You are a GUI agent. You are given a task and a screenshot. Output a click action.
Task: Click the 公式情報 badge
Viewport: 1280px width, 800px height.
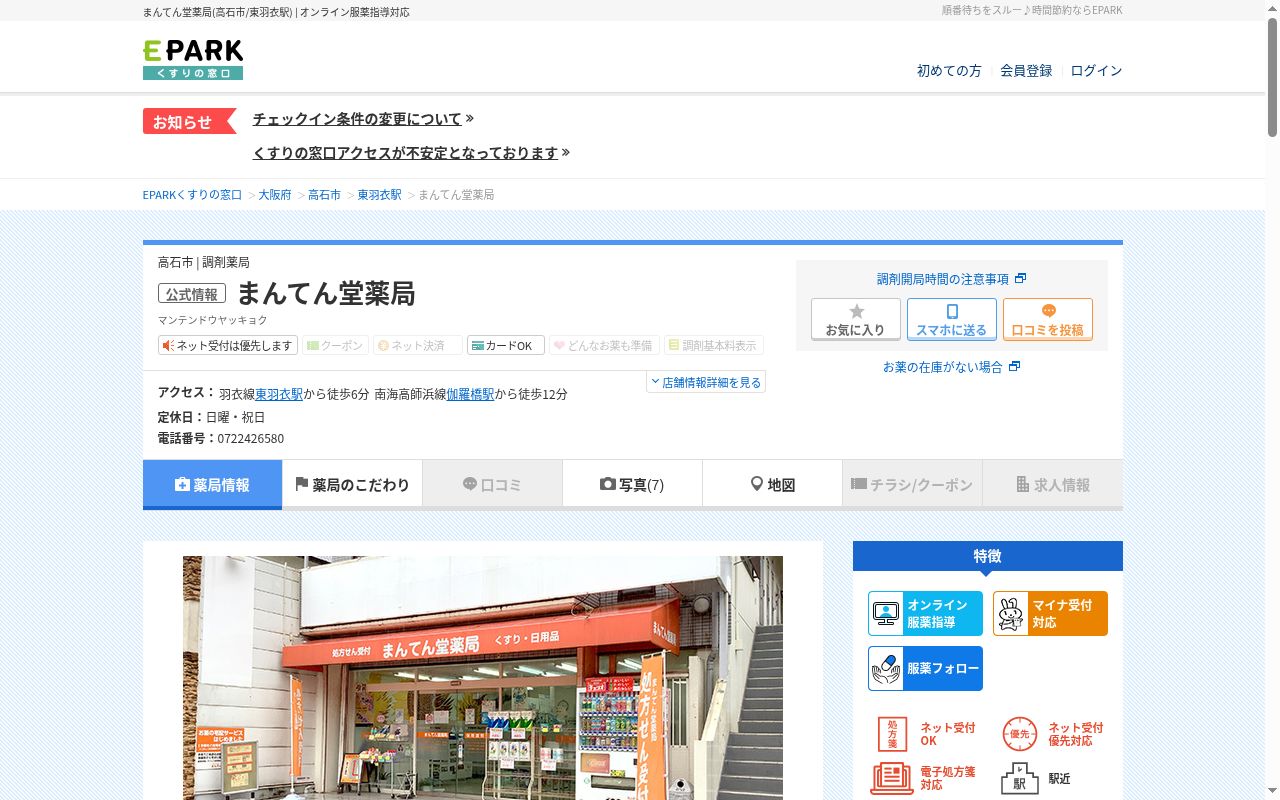(x=192, y=294)
